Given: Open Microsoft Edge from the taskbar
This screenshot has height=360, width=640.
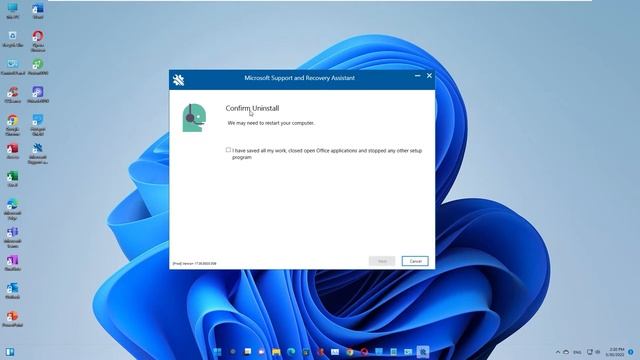Looking at the screenshot, I should [x=291, y=352].
